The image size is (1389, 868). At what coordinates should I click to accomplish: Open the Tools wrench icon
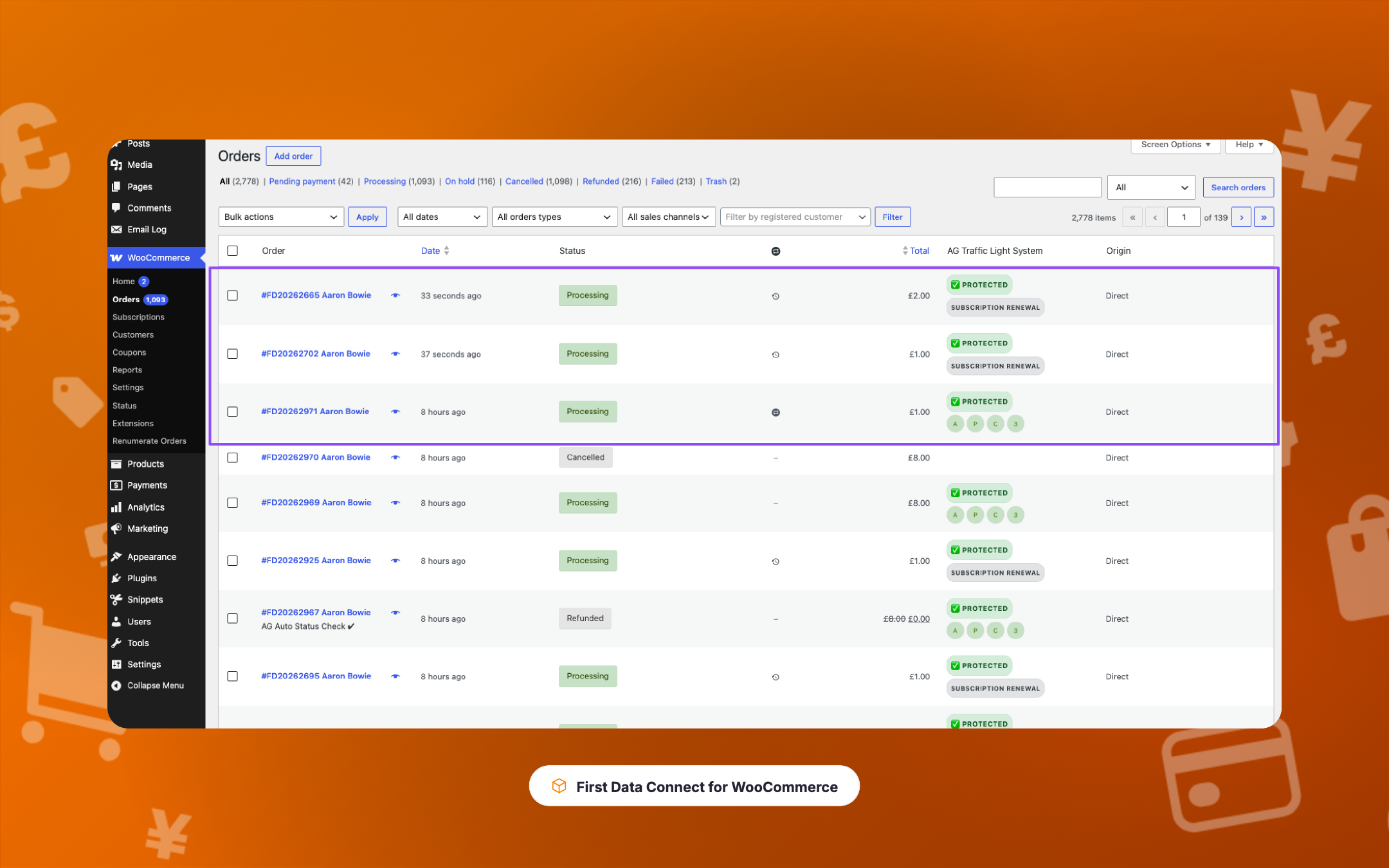coord(116,643)
